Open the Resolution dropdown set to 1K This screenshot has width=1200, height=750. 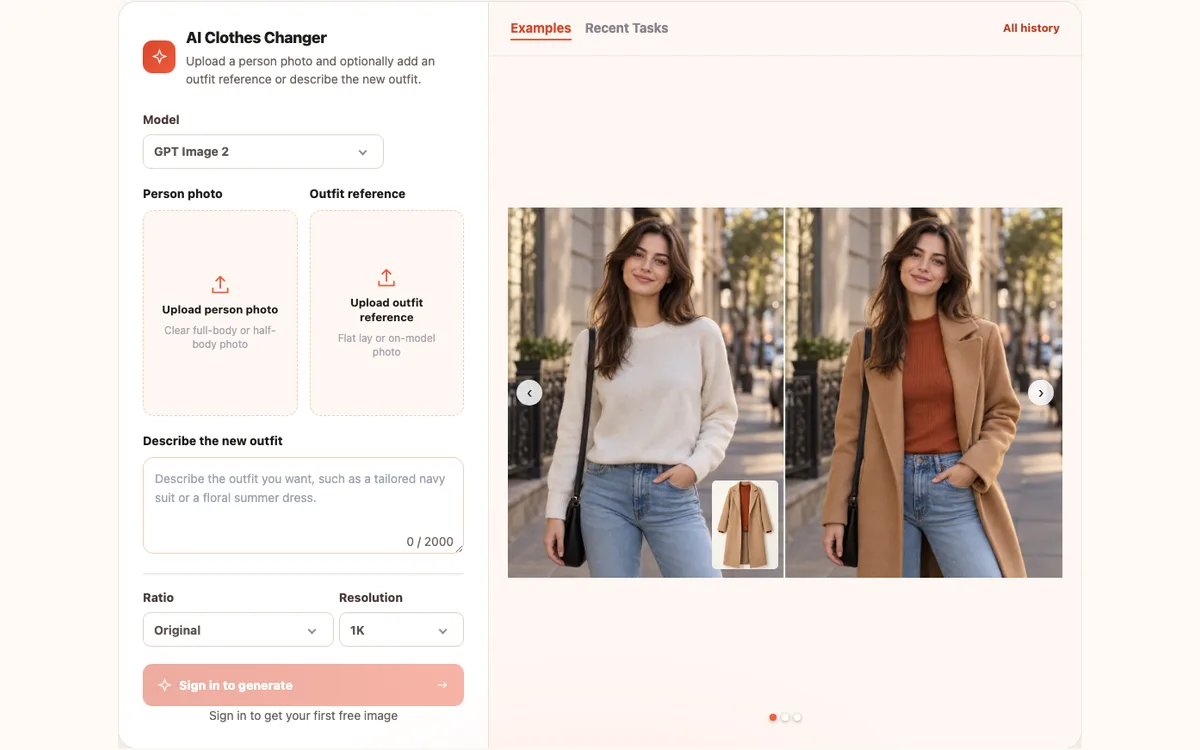[401, 630]
